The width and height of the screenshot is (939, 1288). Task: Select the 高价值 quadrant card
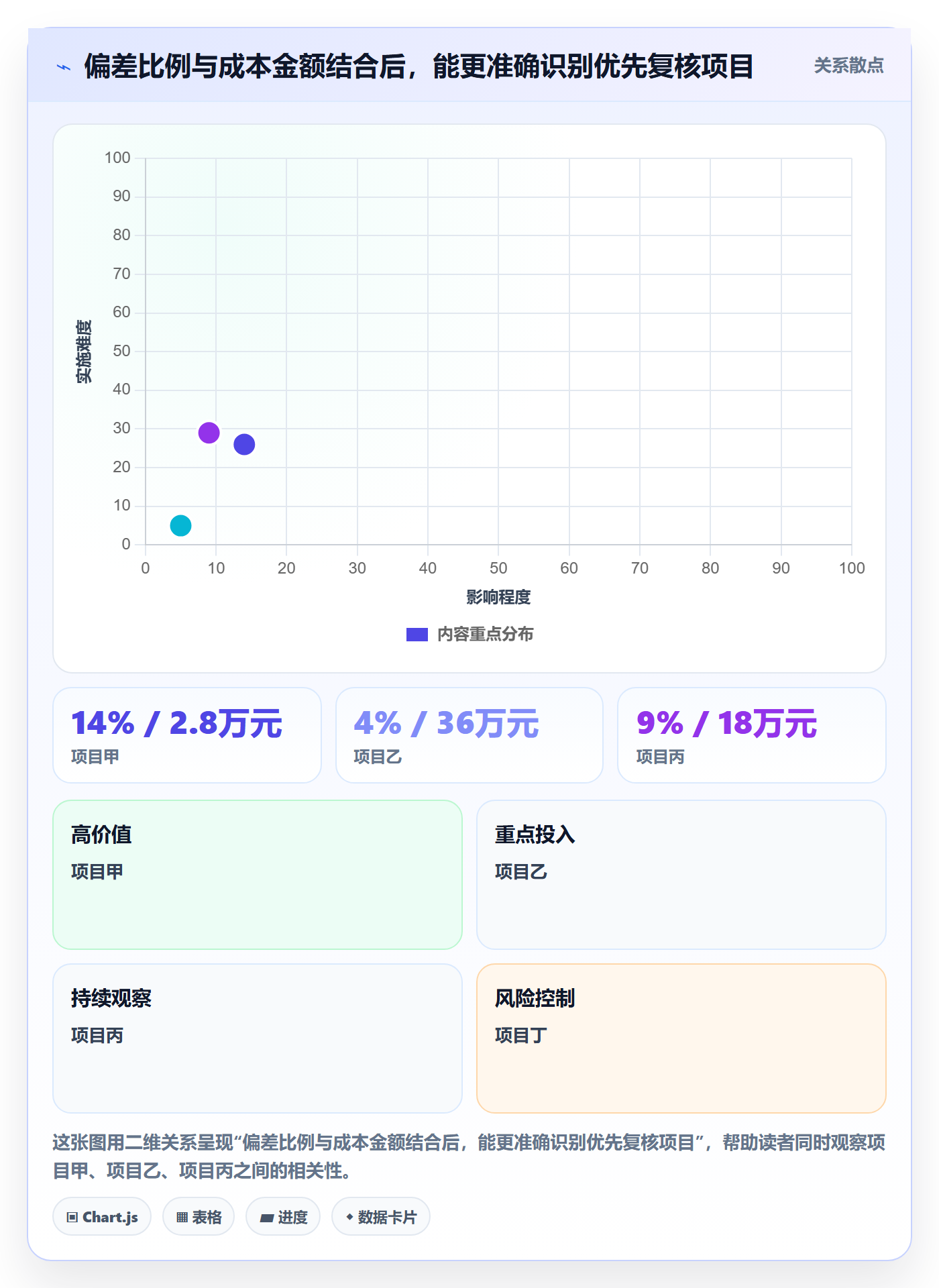258,875
